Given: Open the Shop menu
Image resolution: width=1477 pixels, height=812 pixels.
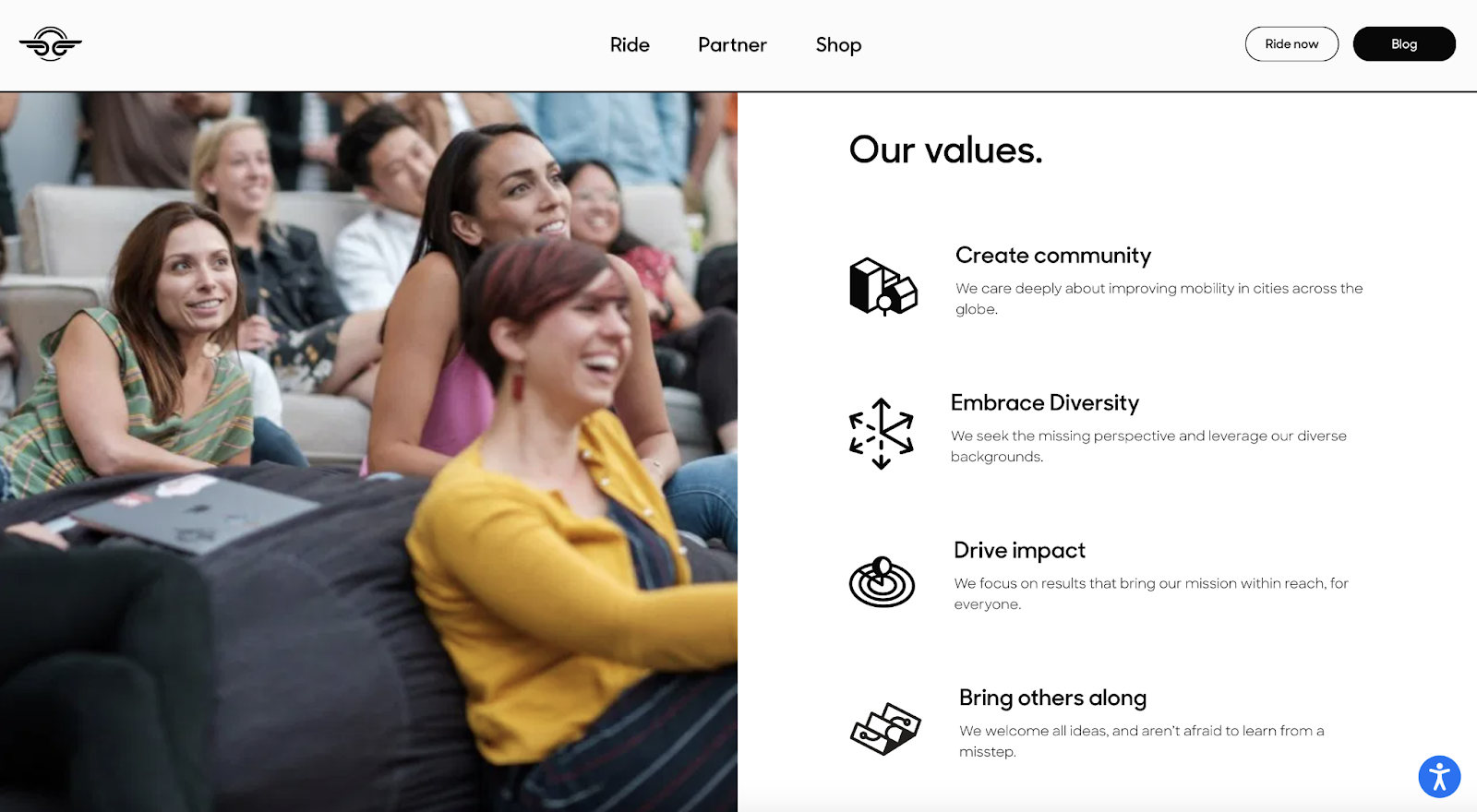Looking at the screenshot, I should pyautogui.click(x=838, y=45).
